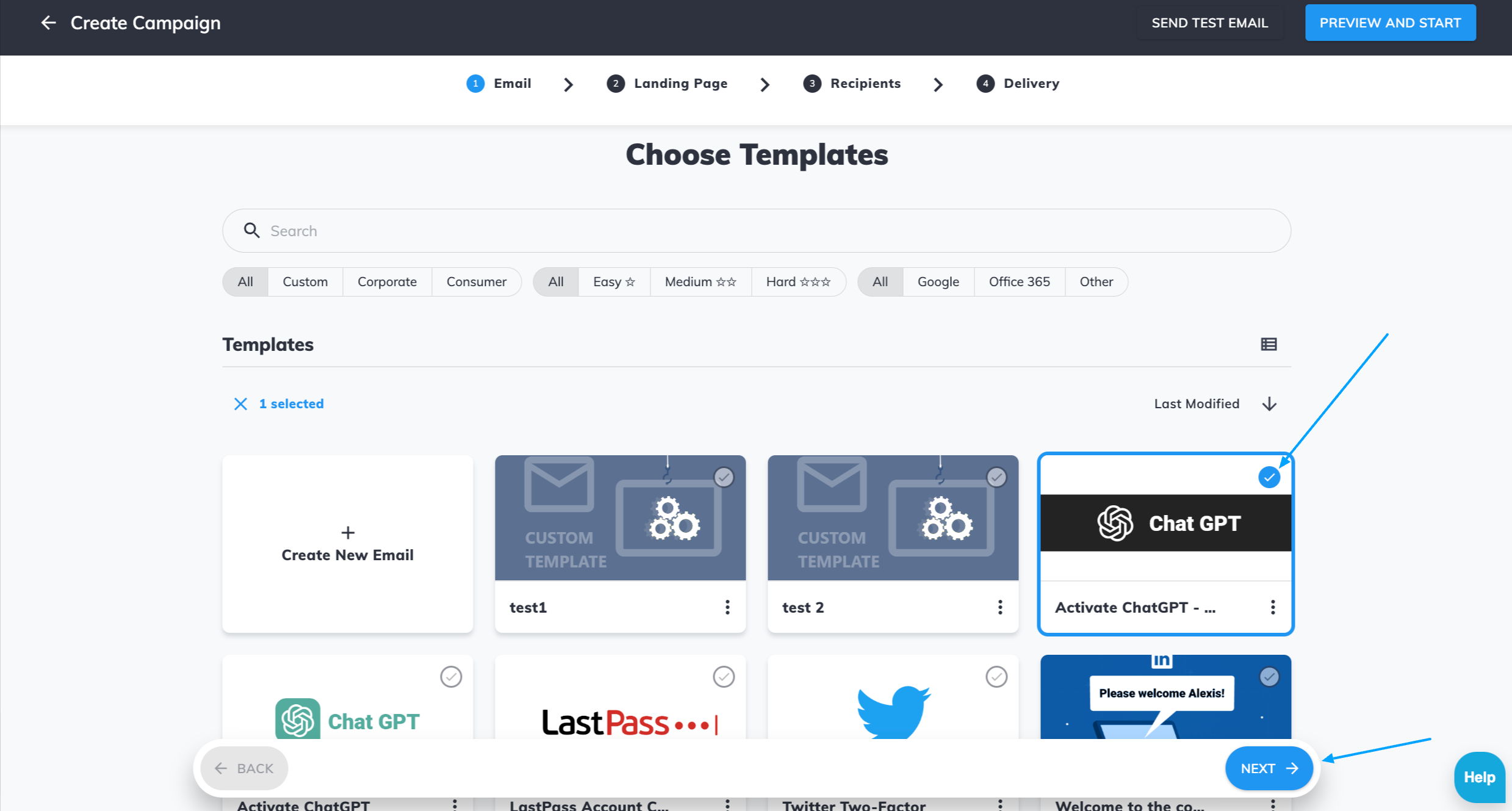The image size is (1512, 811).
Task: Filter templates by Corporate category
Action: 387,282
